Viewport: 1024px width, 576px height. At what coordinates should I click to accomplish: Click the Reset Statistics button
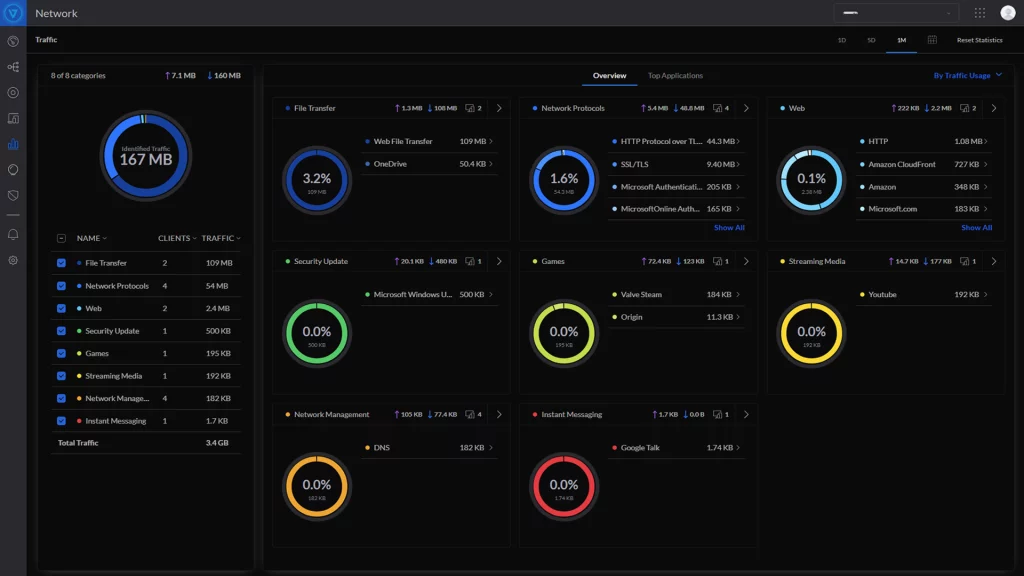(x=979, y=40)
